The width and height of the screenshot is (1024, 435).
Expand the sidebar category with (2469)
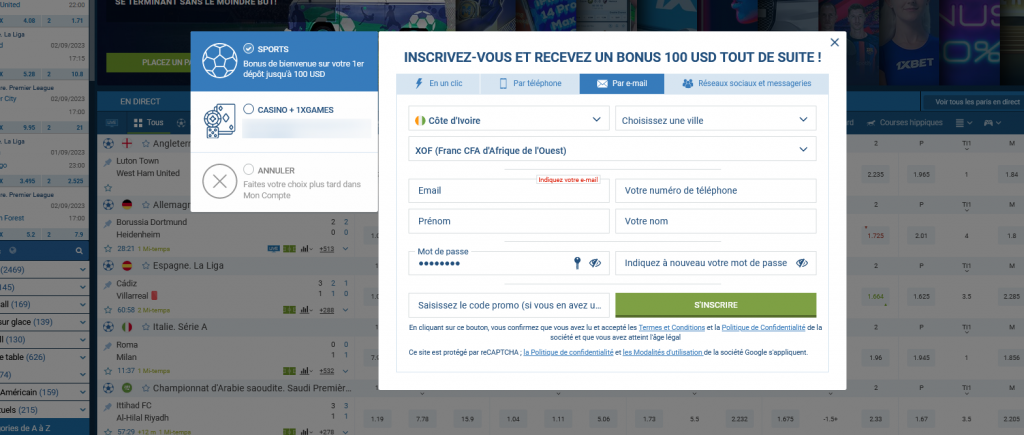(44, 270)
